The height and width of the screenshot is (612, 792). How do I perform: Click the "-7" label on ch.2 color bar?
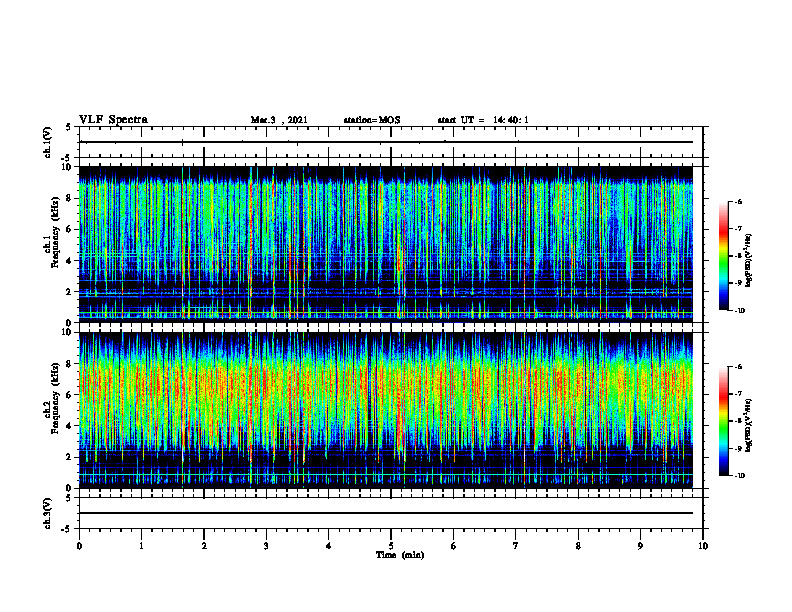tap(738, 394)
